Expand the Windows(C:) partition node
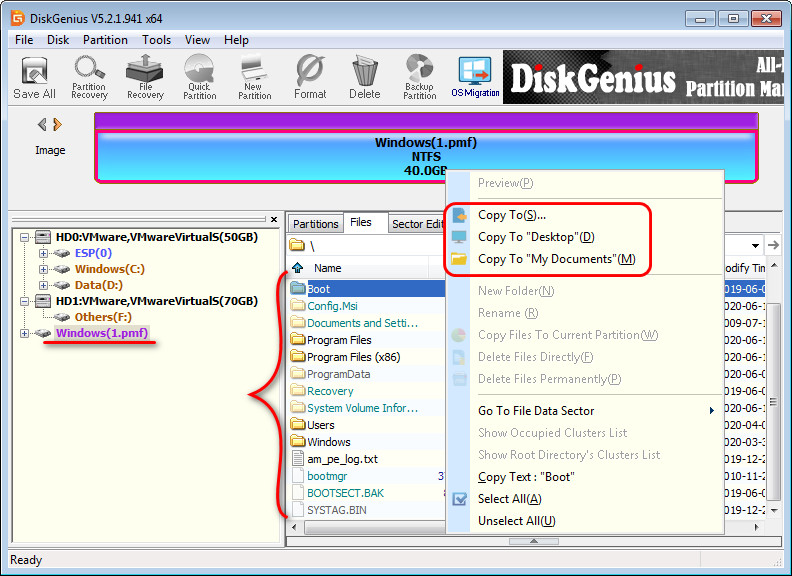Image resolution: width=792 pixels, height=576 pixels. [43, 269]
